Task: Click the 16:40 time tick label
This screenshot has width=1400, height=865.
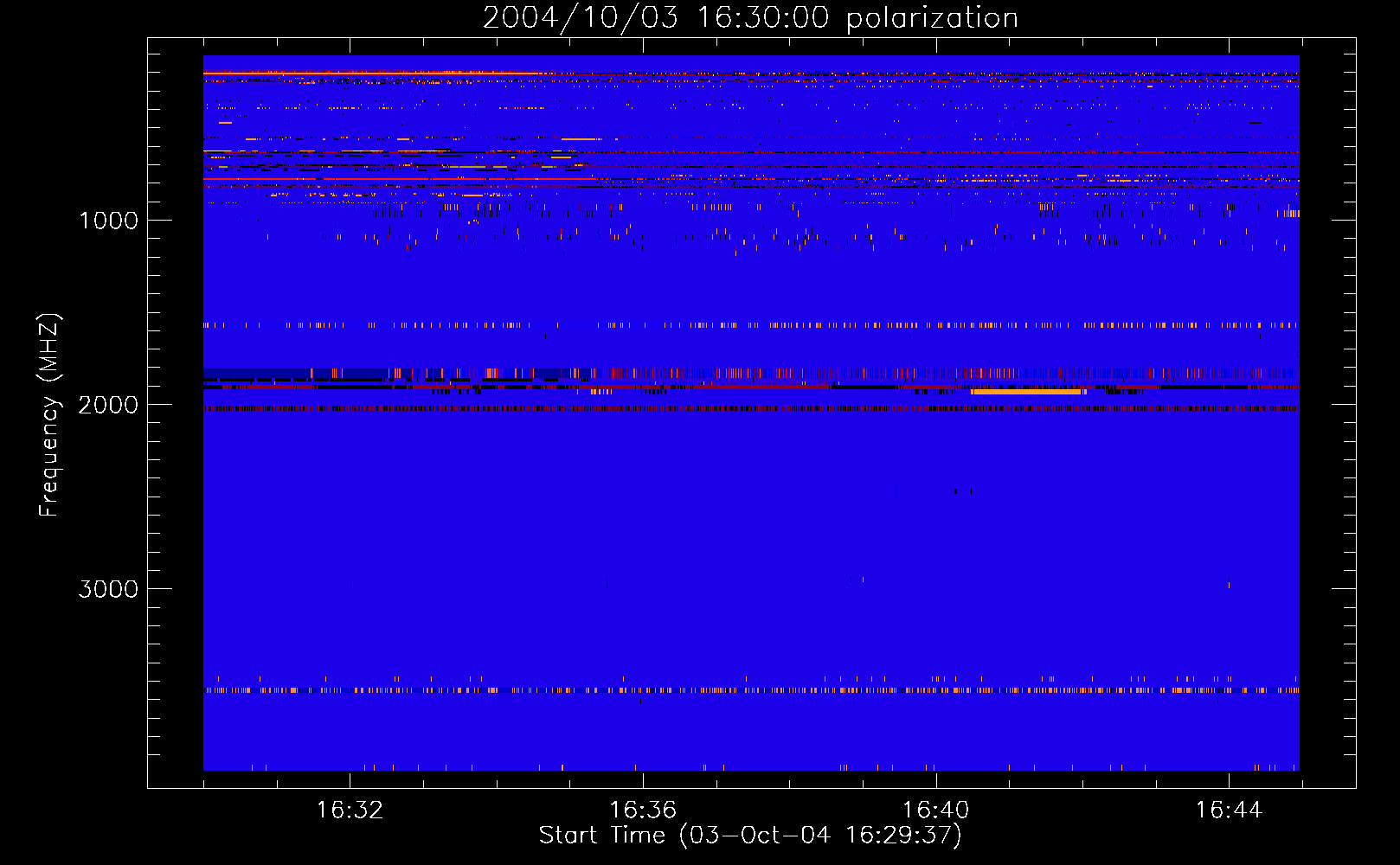Action: (x=935, y=811)
